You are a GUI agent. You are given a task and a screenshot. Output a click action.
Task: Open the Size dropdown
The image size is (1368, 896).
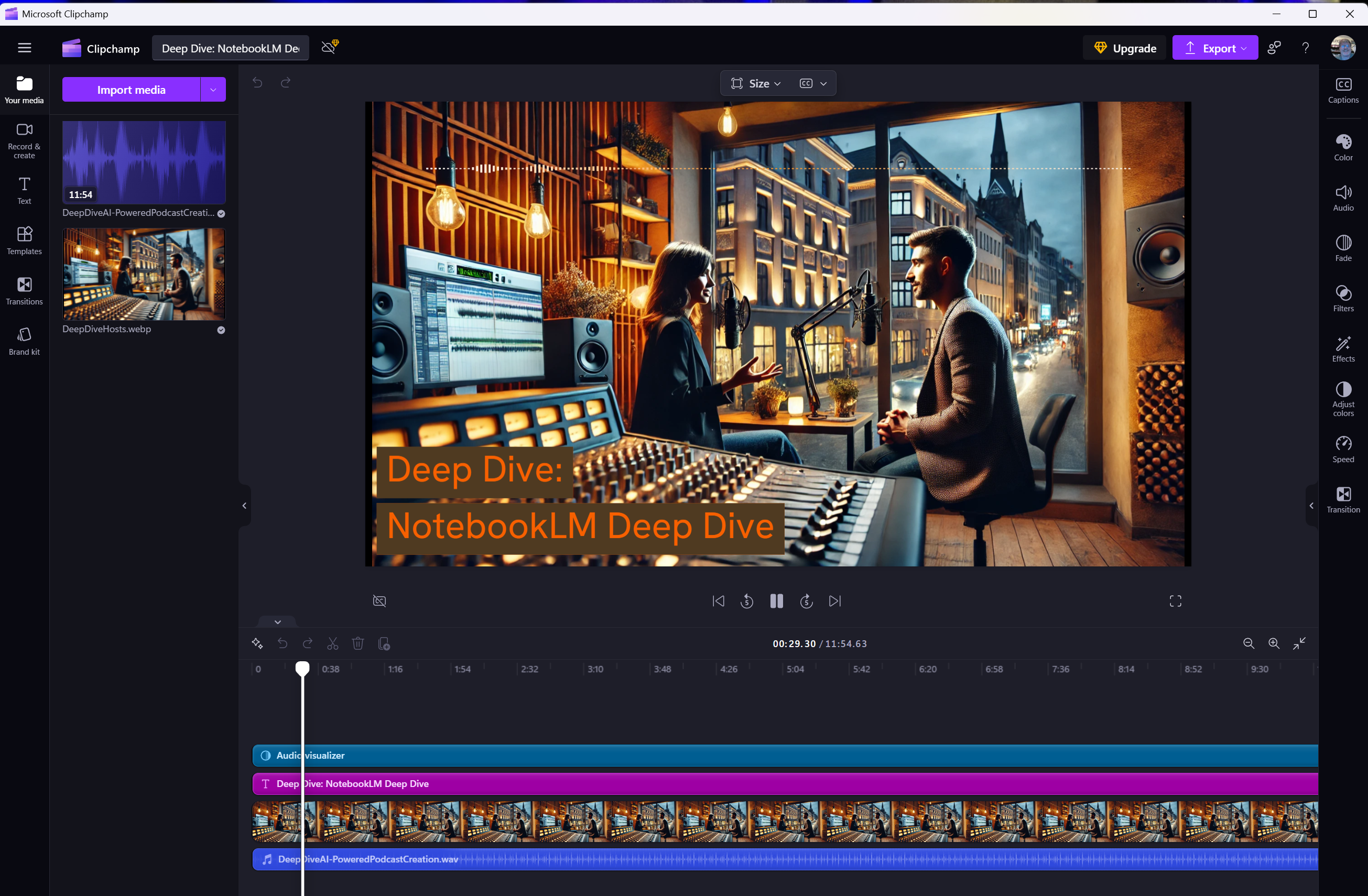click(756, 83)
